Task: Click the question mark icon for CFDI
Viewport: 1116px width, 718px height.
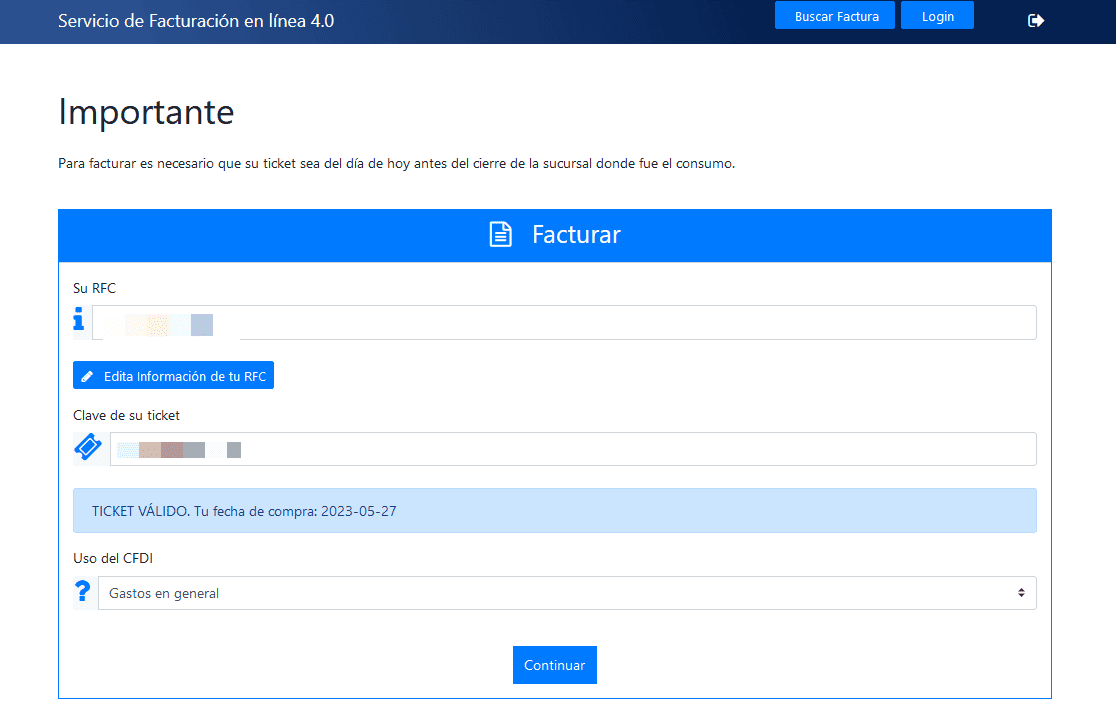Action: coord(82,592)
